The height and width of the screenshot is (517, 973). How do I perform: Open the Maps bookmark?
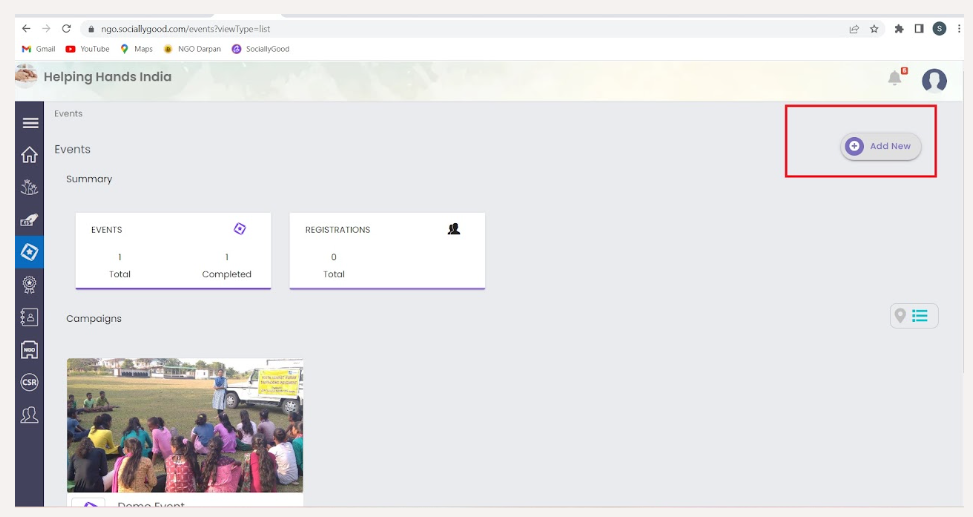pyautogui.click(x=137, y=49)
